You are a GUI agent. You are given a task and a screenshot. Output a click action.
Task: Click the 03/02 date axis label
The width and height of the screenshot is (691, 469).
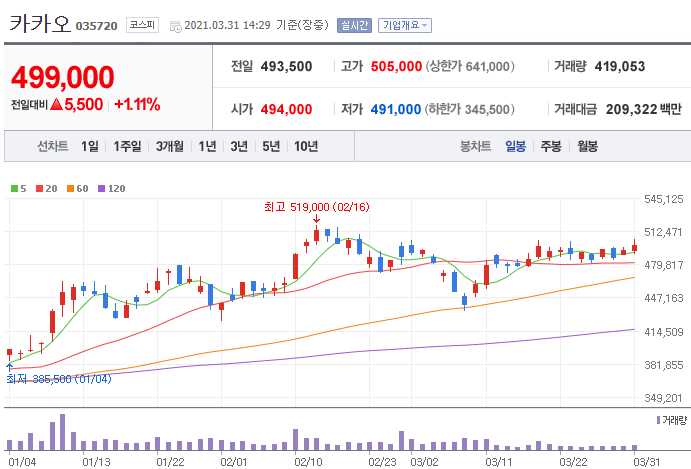point(424,462)
